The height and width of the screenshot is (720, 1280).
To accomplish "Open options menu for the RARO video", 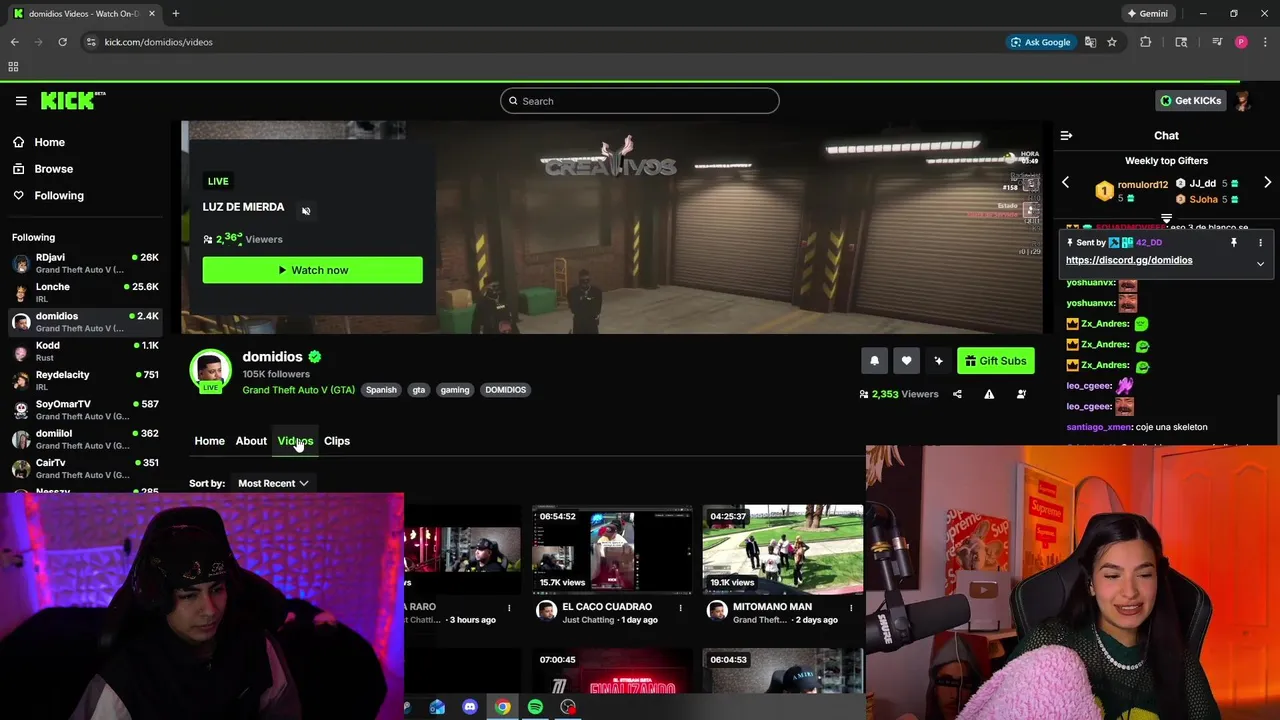I will [509, 607].
